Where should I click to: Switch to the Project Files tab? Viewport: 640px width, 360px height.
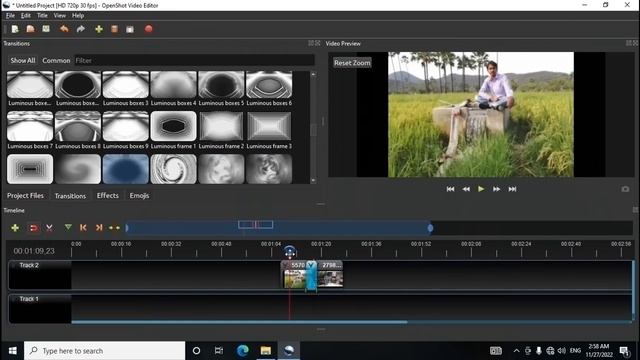pyautogui.click(x=25, y=196)
